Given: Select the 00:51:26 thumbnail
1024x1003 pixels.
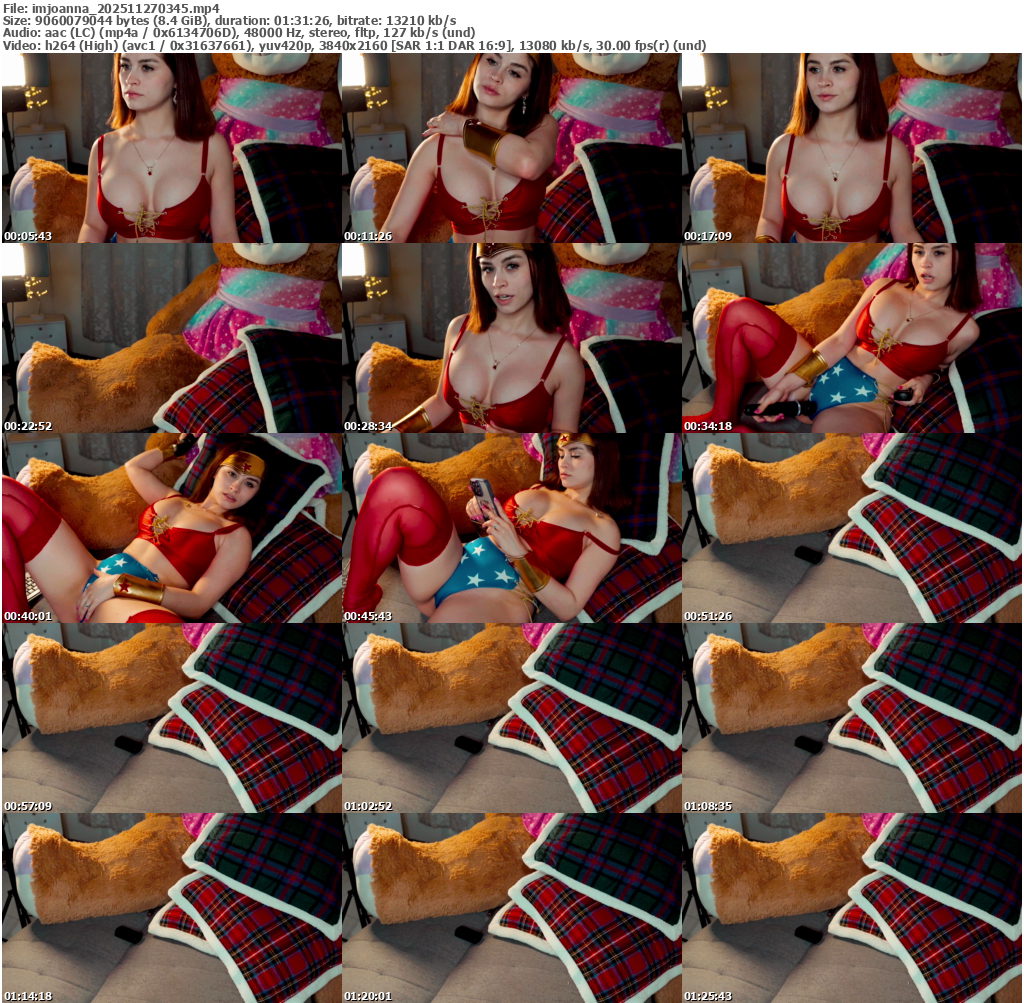Looking at the screenshot, I should [852, 528].
